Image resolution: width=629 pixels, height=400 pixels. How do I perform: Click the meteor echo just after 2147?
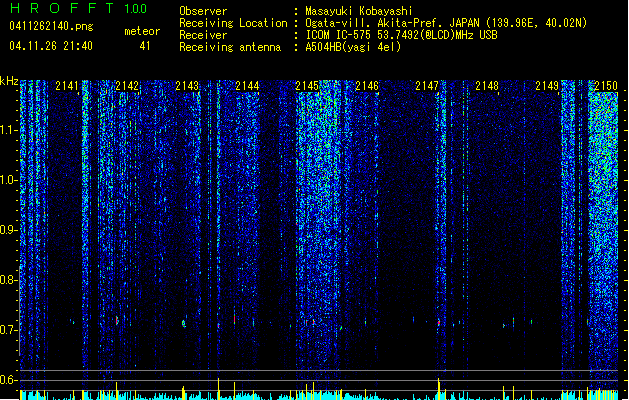(x=439, y=322)
